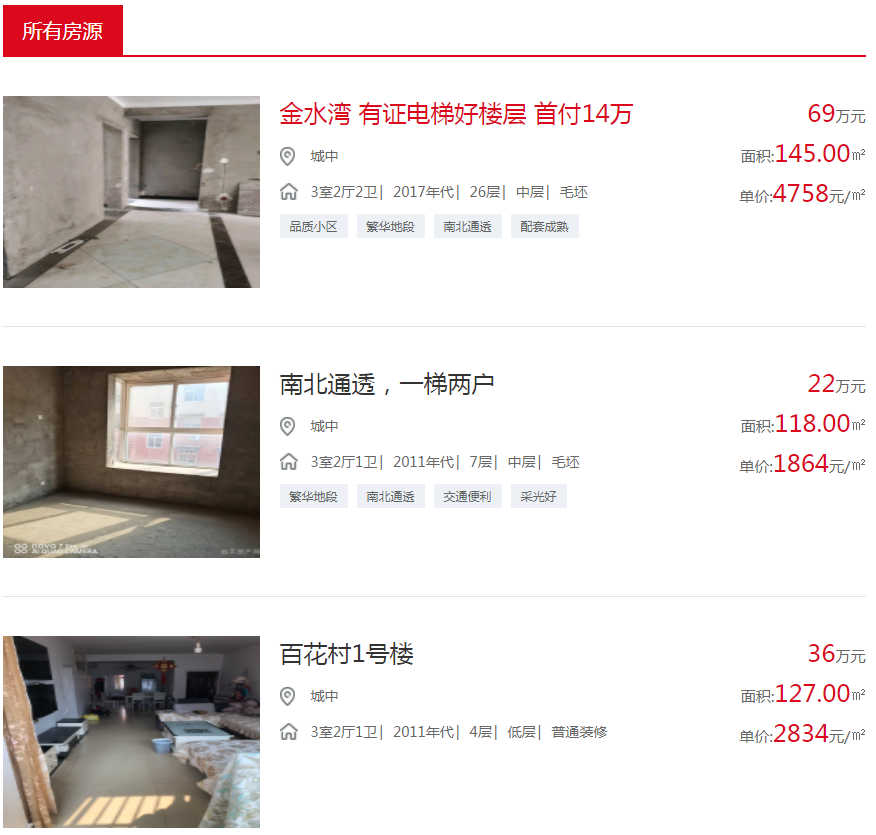Click the 配套成熟 tag
This screenshot has height=835, width=876.
pos(544,226)
